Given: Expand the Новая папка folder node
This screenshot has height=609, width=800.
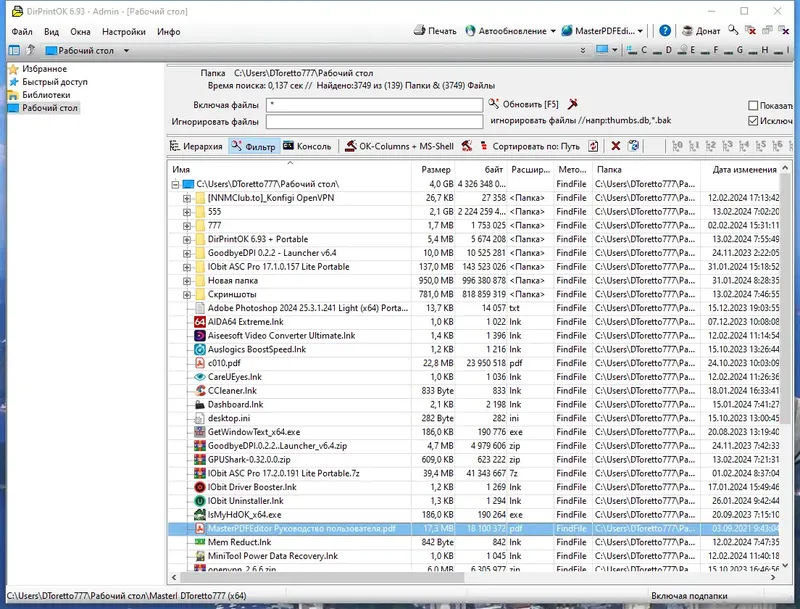Looking at the screenshot, I should coord(187,281).
